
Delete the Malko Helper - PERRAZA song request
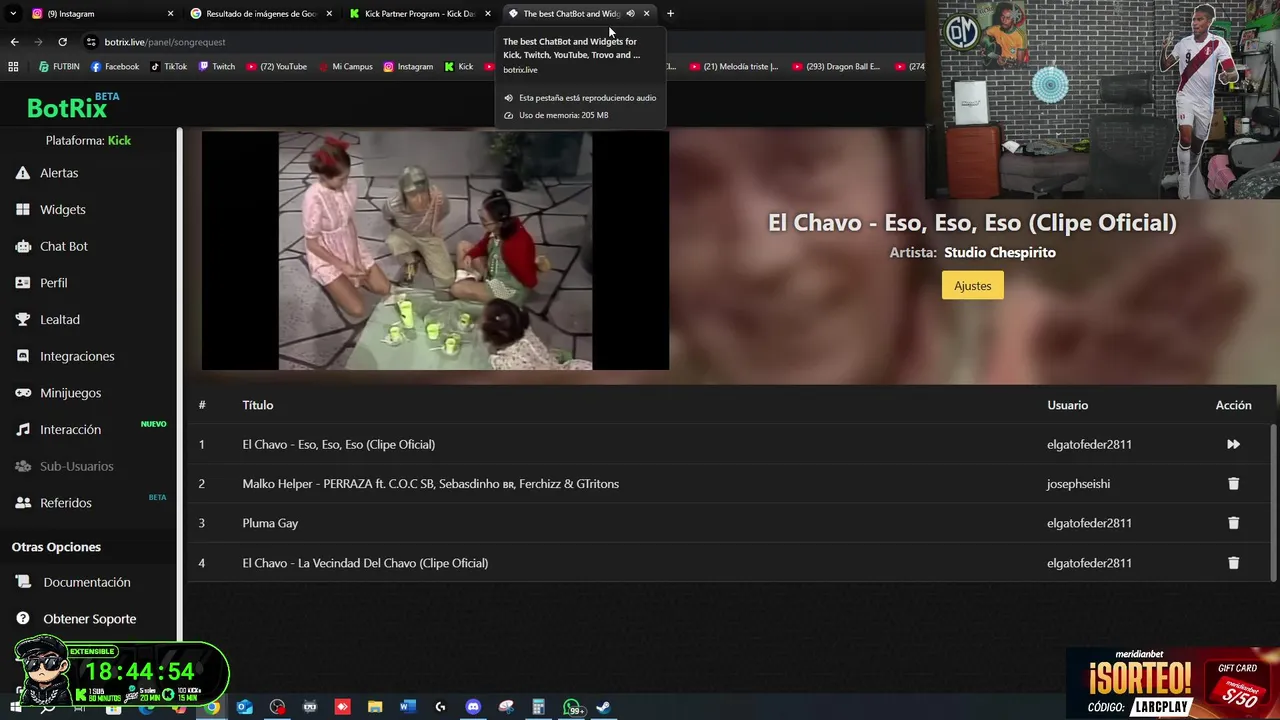click(1233, 484)
